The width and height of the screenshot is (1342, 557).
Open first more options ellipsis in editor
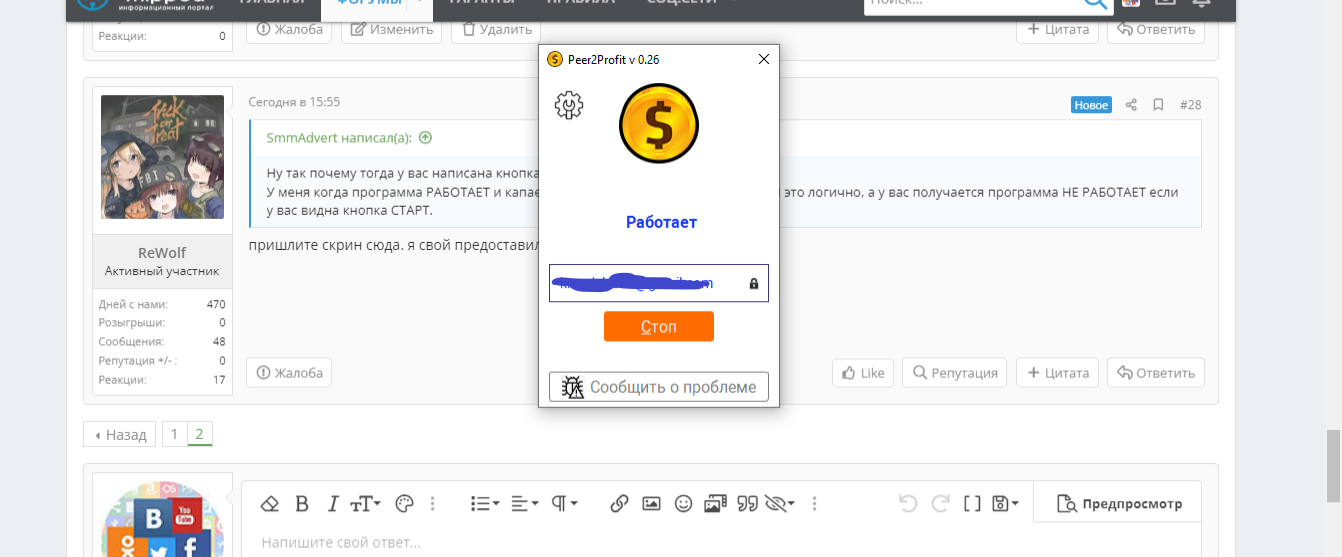click(x=433, y=503)
